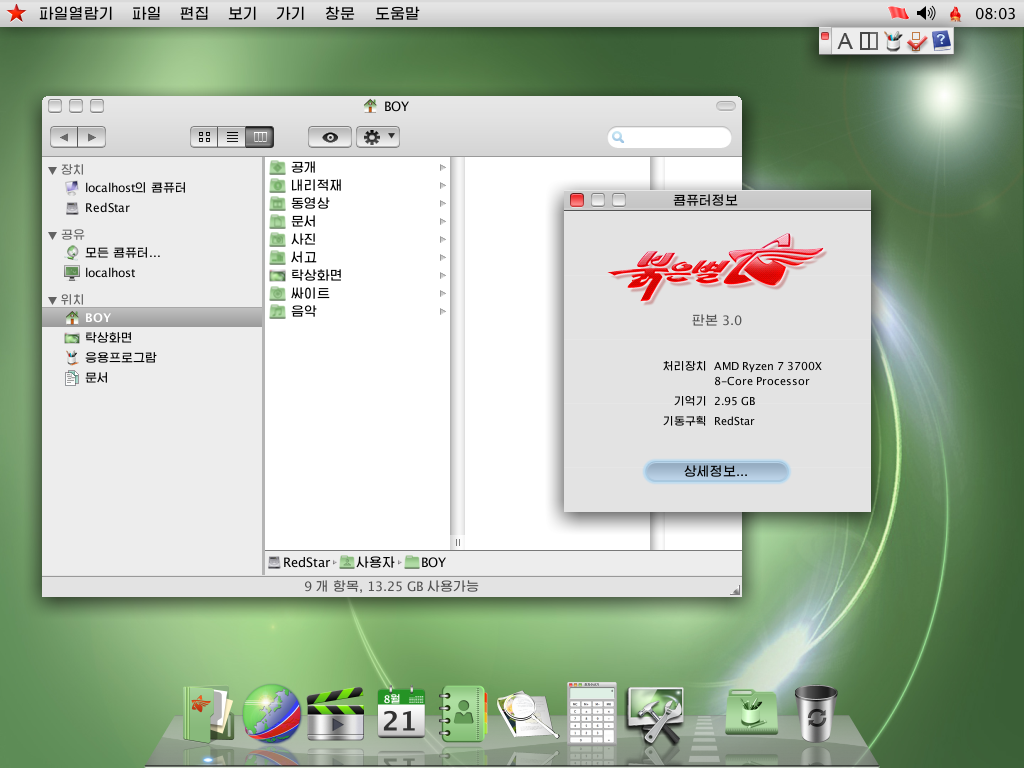Launch the calculator from the dock
1024x768 pixels.
coord(592,713)
